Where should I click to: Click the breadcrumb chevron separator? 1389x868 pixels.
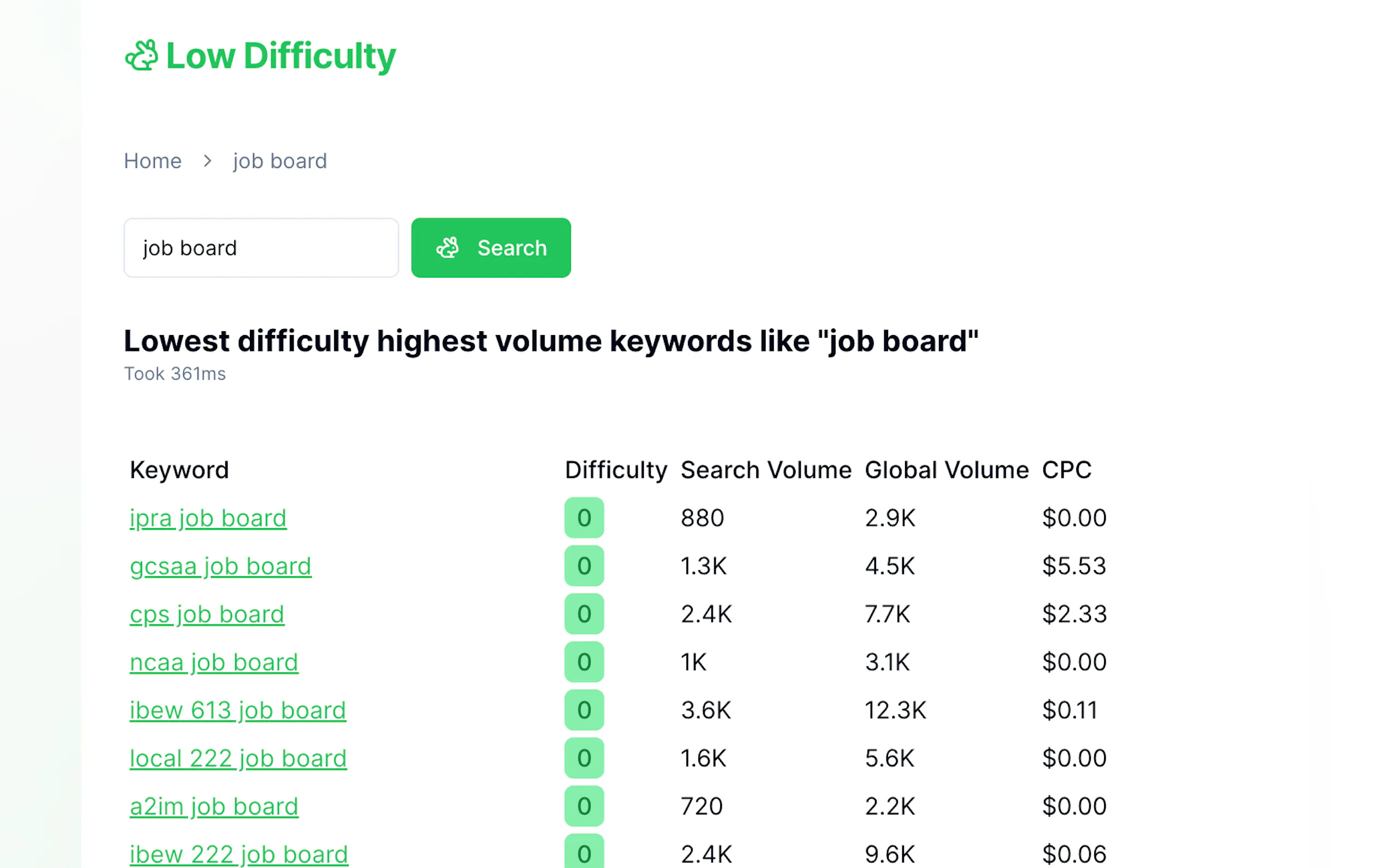click(x=207, y=161)
